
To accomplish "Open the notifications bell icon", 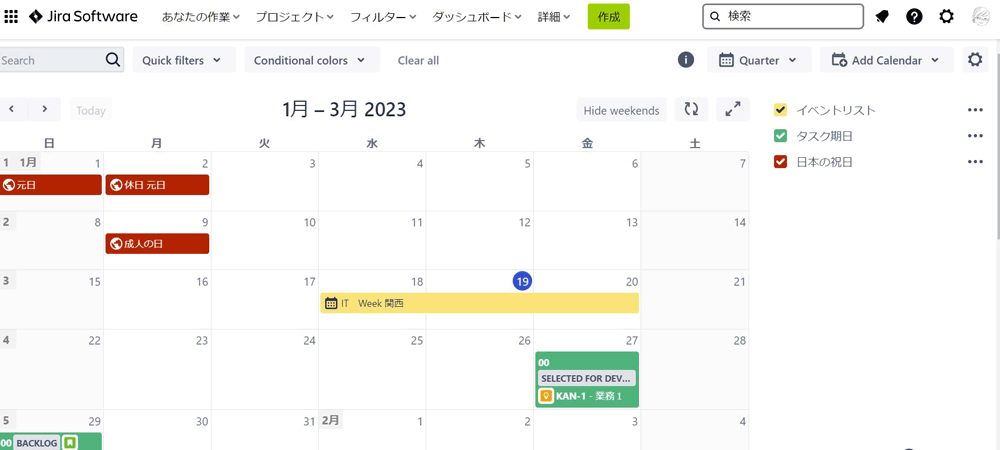I will pos(882,17).
